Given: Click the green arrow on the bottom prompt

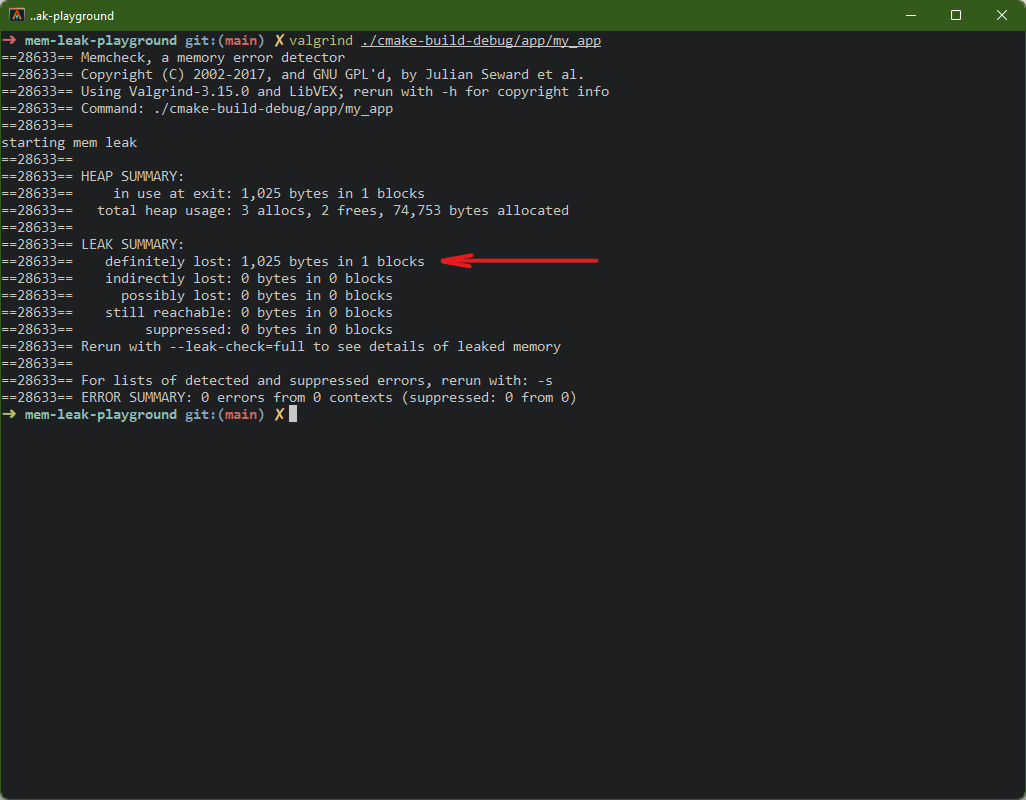Looking at the screenshot, I should [x=9, y=414].
